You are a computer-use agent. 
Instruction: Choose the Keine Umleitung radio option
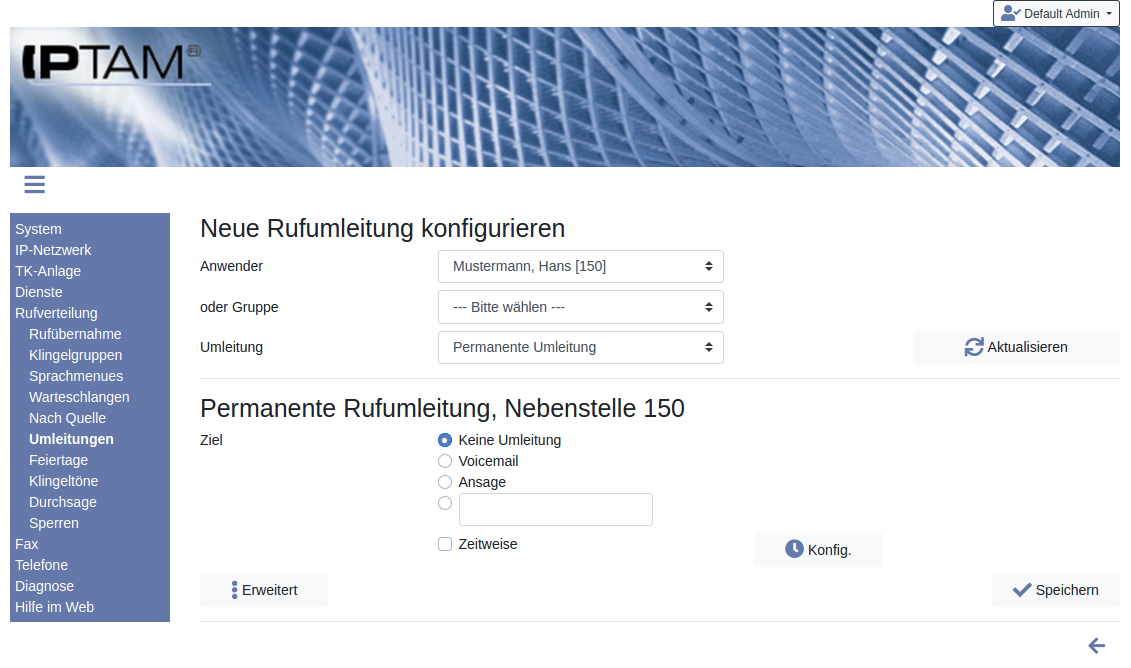[445, 440]
